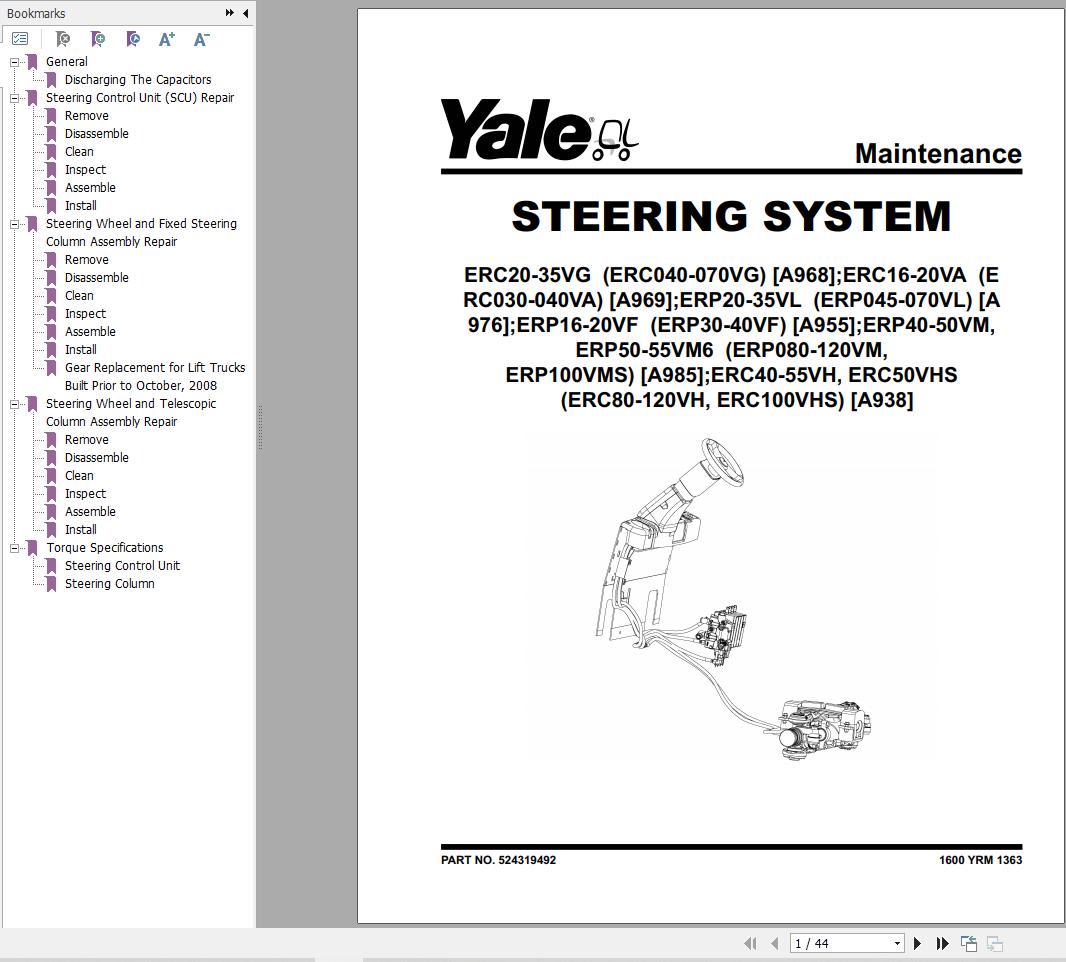Select Remove under Telescopic Column Repair
This screenshot has height=962, width=1066.
(x=86, y=440)
